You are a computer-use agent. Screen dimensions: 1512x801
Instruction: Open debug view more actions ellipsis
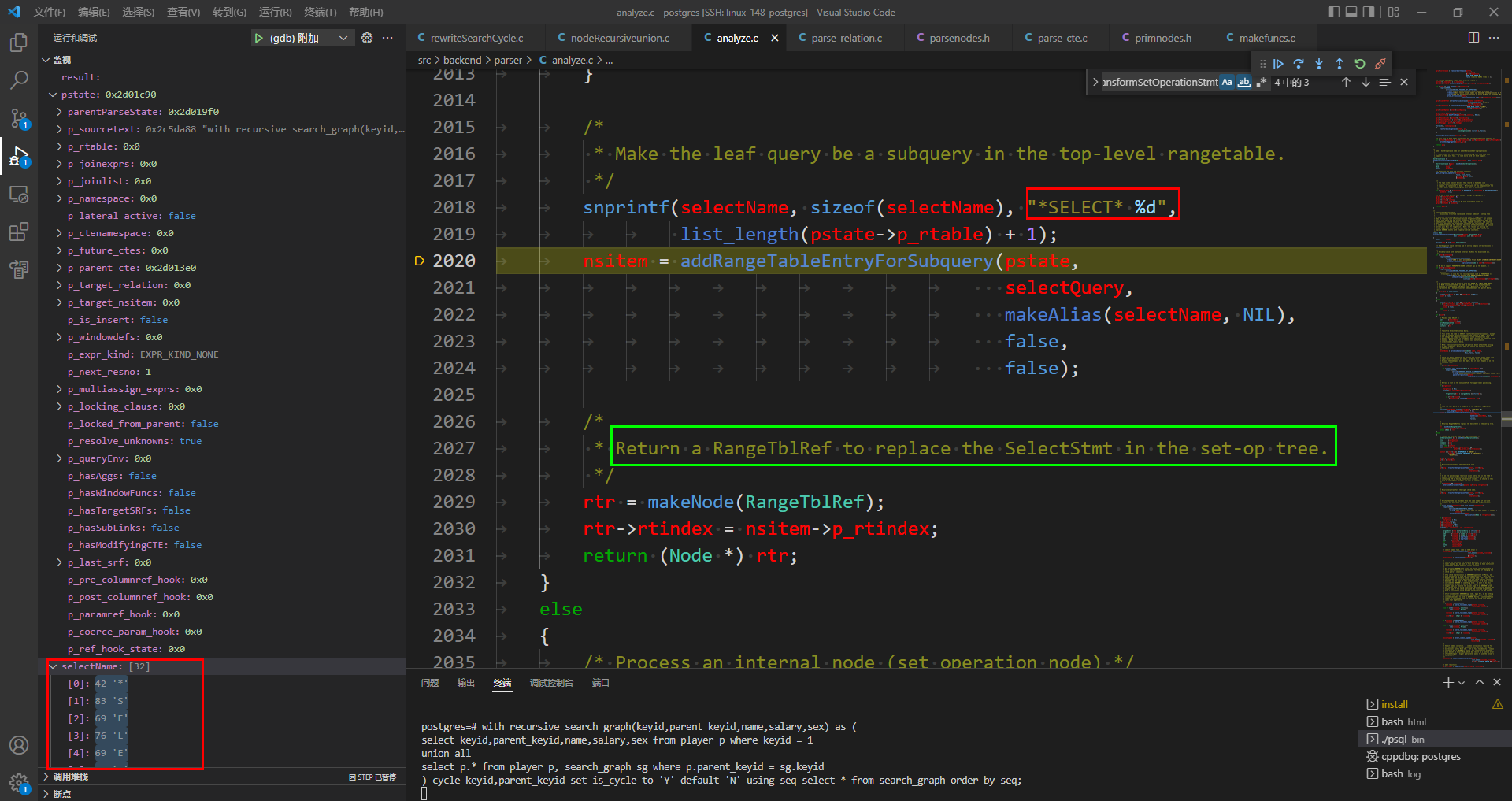pos(387,38)
